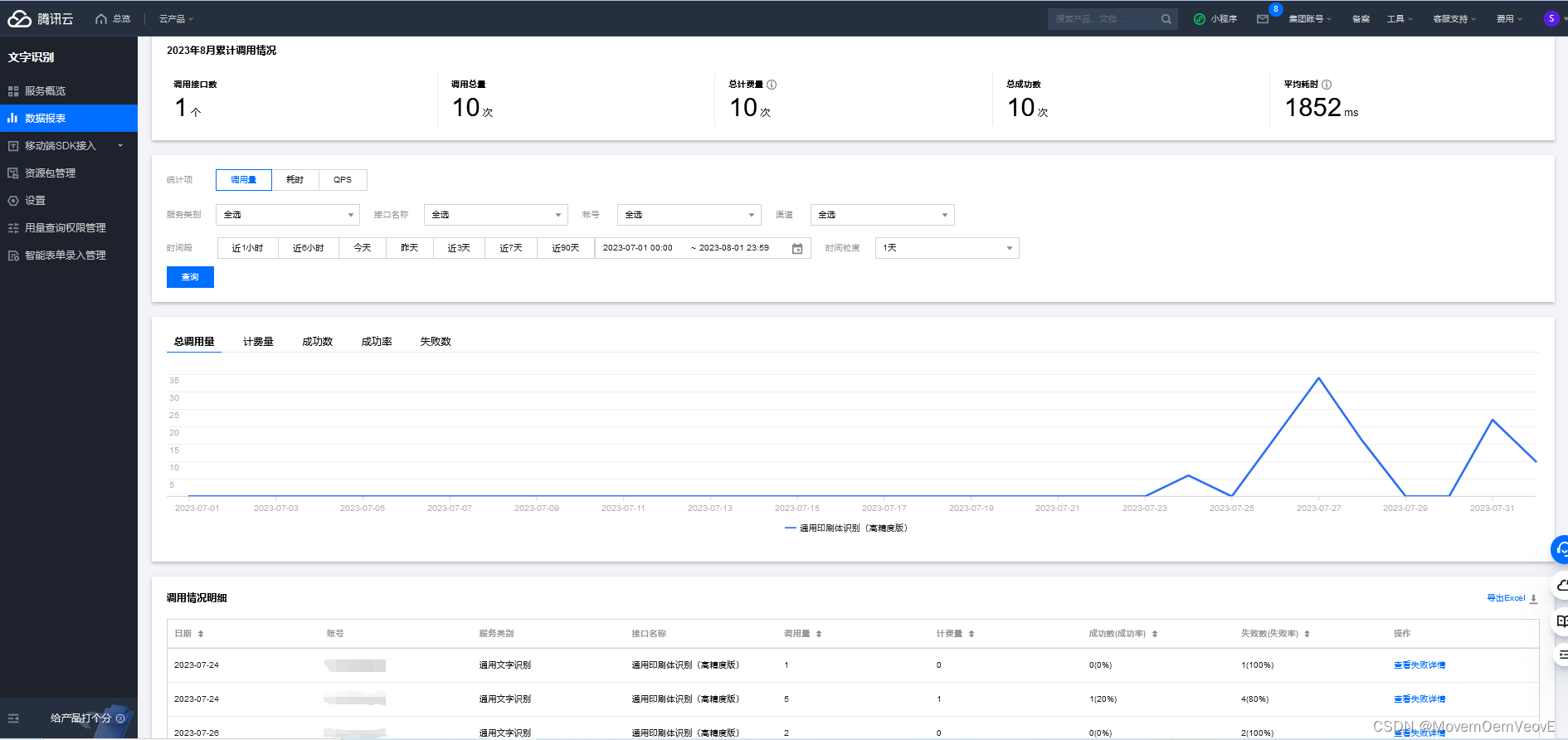This screenshot has width=1568, height=740.
Task: Choose the 近90天 time range
Action: (x=566, y=248)
